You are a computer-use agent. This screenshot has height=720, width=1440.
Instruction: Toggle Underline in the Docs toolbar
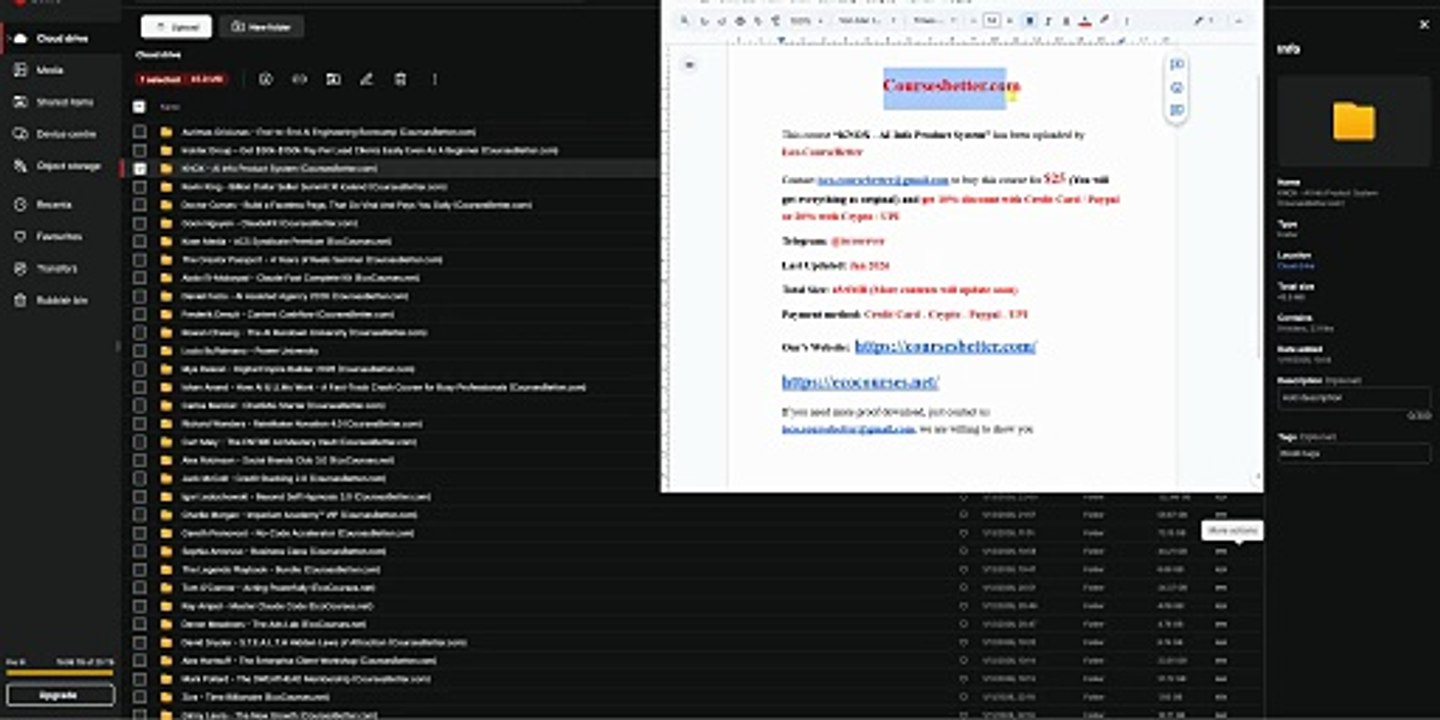[x=1066, y=20]
